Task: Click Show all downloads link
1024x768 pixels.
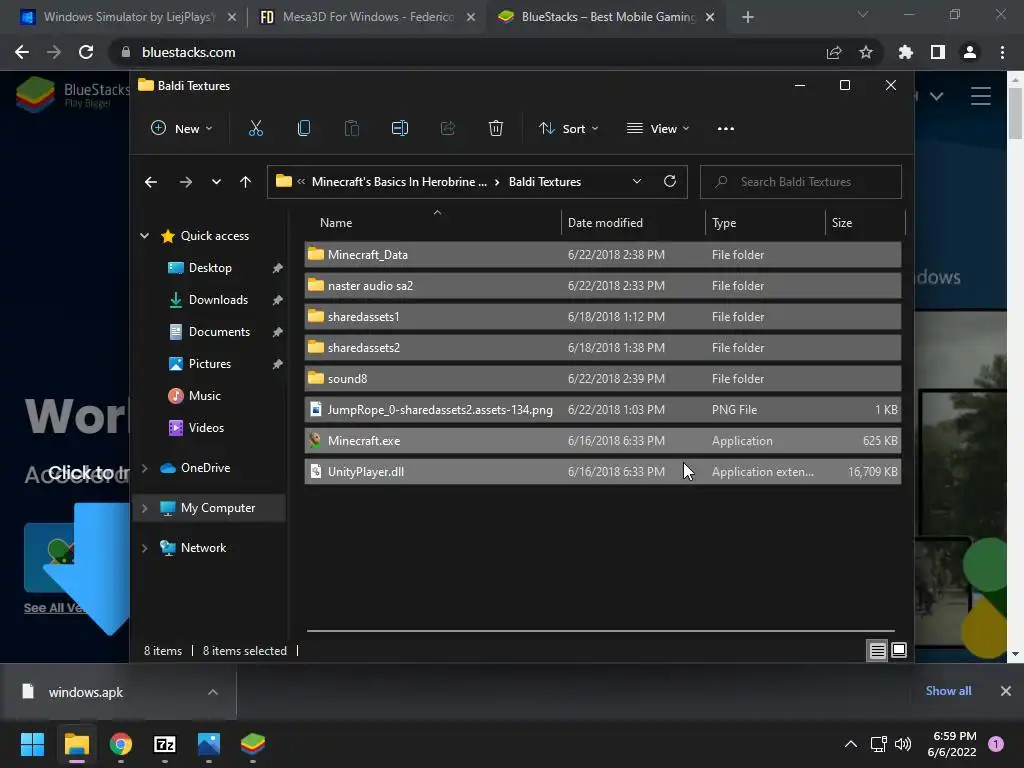Action: coord(948,691)
